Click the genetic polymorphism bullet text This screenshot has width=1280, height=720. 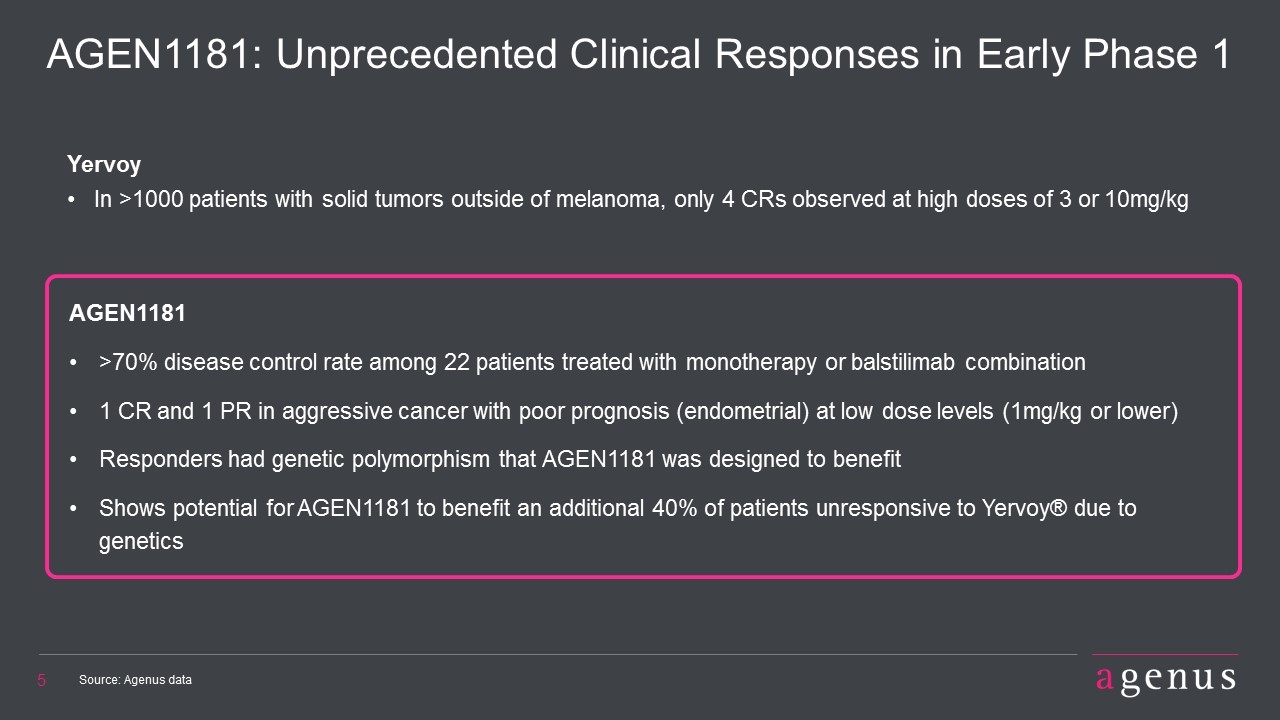(500, 460)
